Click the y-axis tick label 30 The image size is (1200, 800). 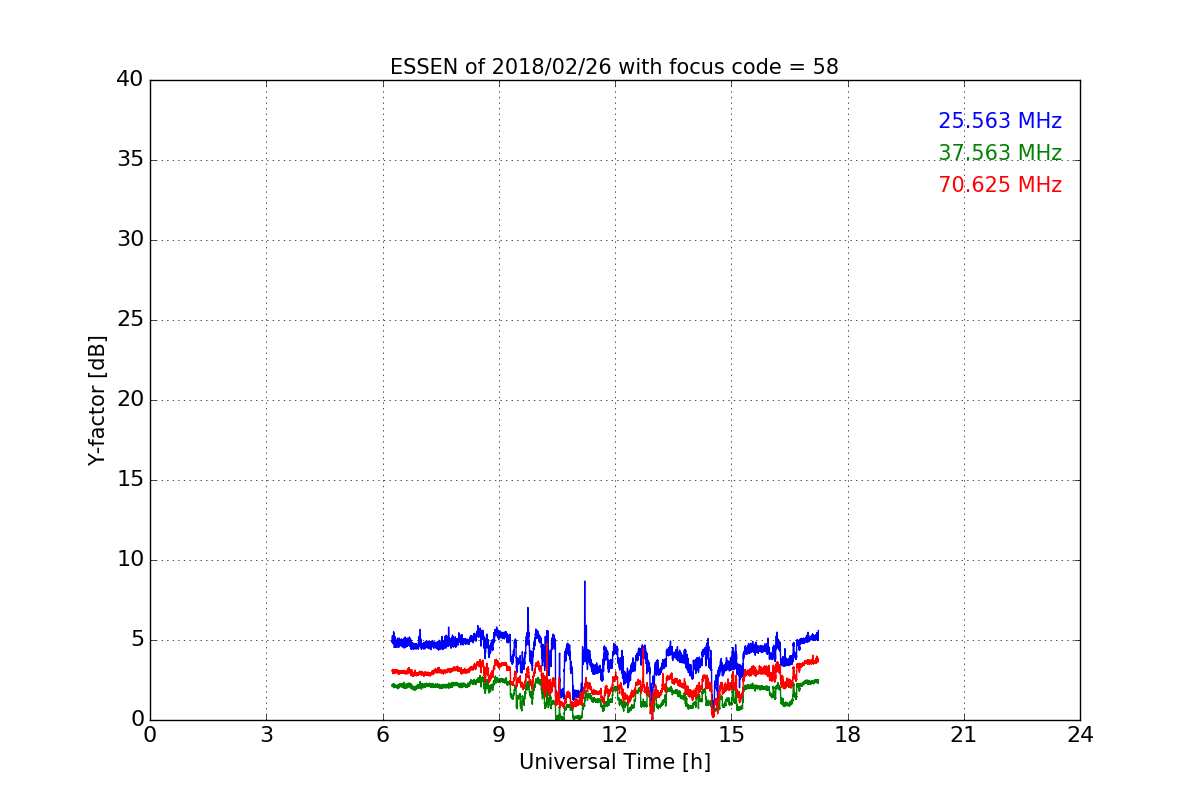[130, 240]
